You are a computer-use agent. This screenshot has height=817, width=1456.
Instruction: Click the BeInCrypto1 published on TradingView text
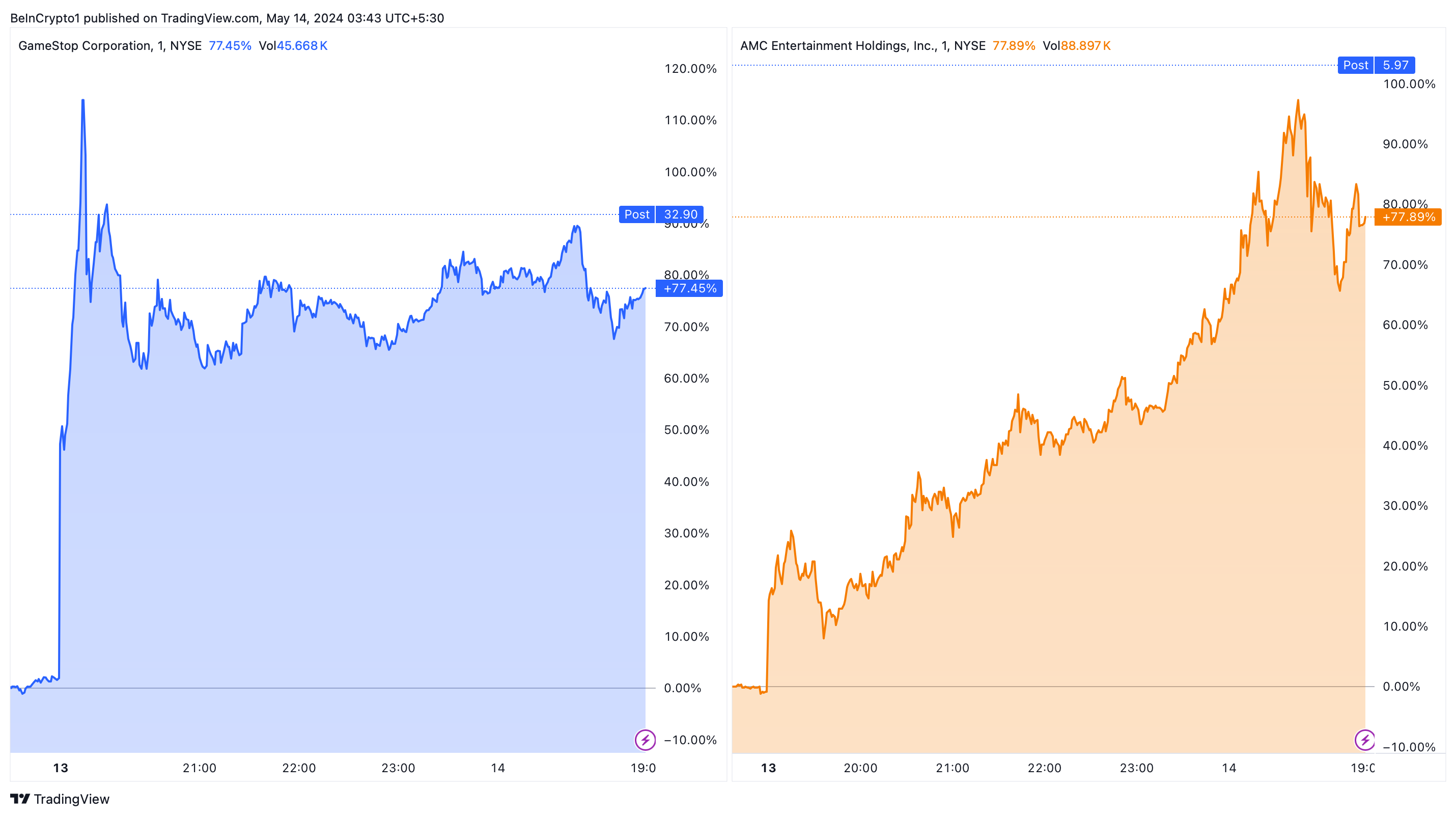pyautogui.click(x=227, y=18)
